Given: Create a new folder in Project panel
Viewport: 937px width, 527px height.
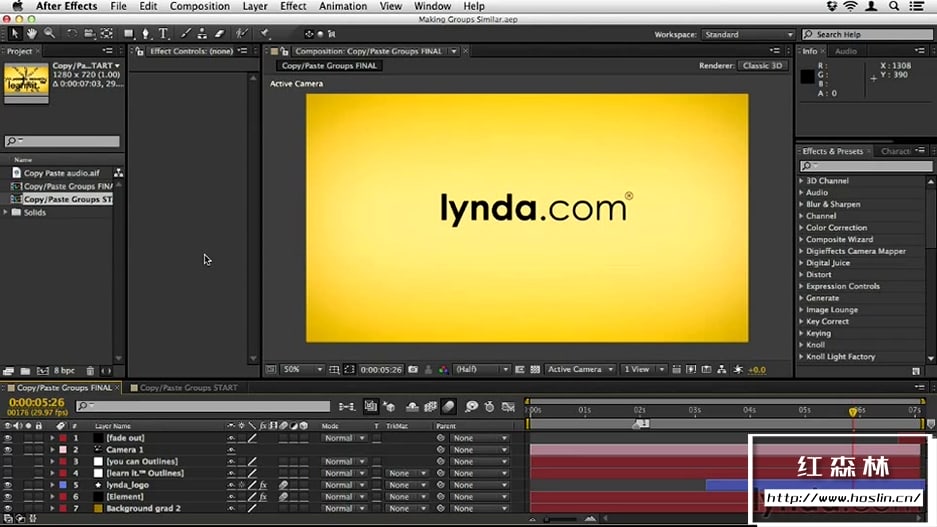Looking at the screenshot, I should (x=25, y=371).
